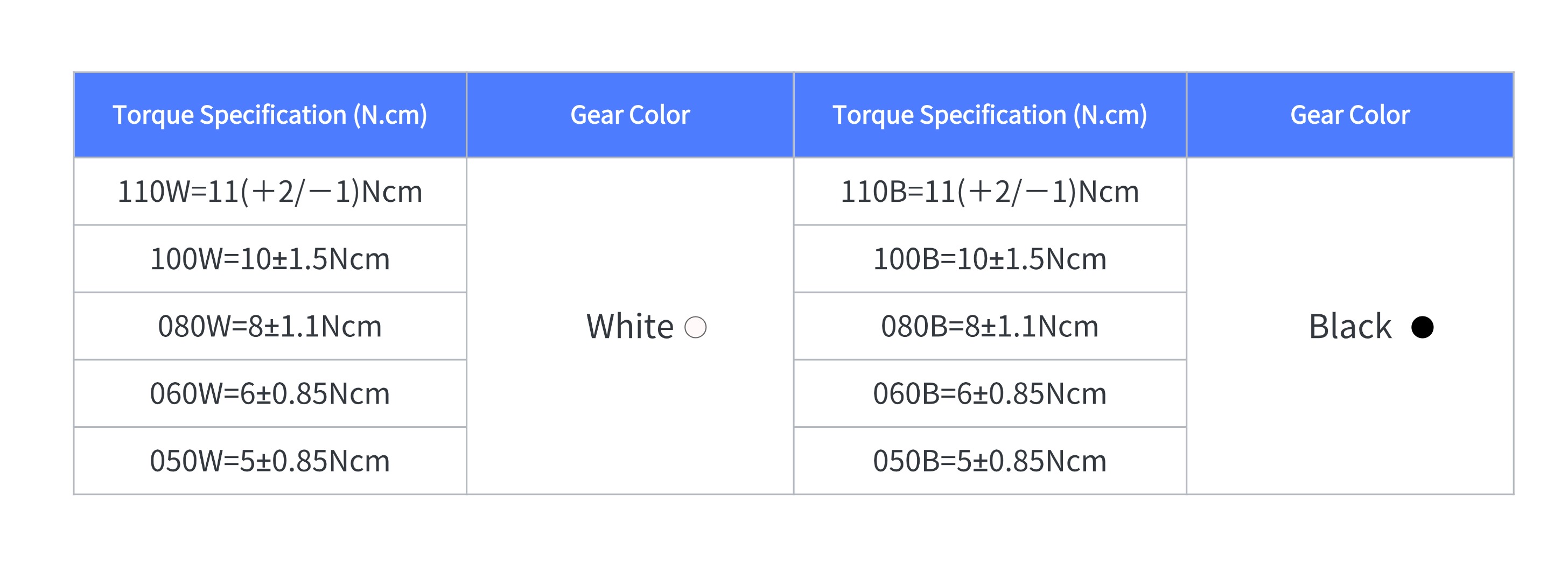Click the first Torque Specification header
Viewport: 1568px width, 564px height.
coord(270,115)
